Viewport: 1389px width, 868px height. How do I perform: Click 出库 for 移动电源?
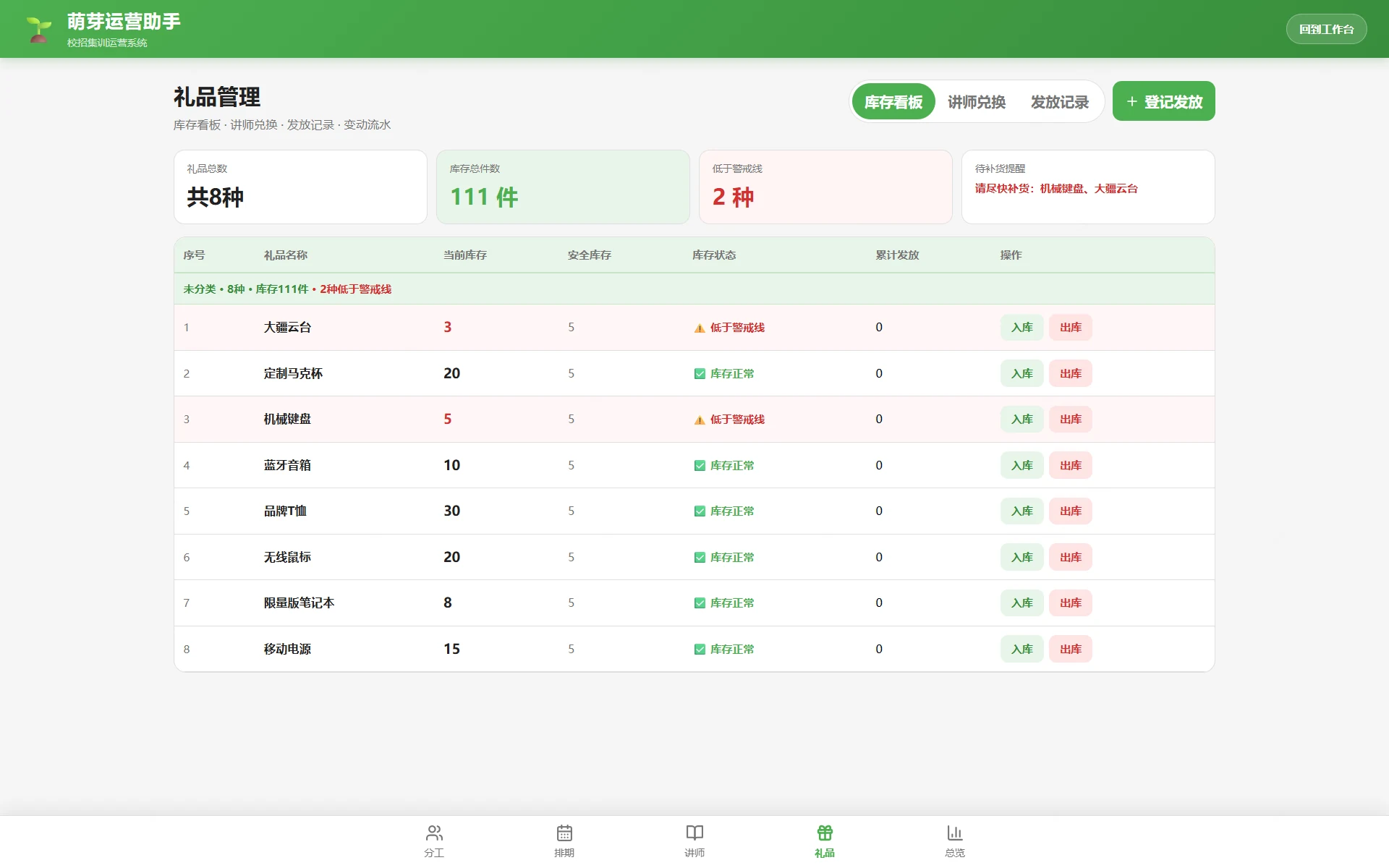(1071, 649)
